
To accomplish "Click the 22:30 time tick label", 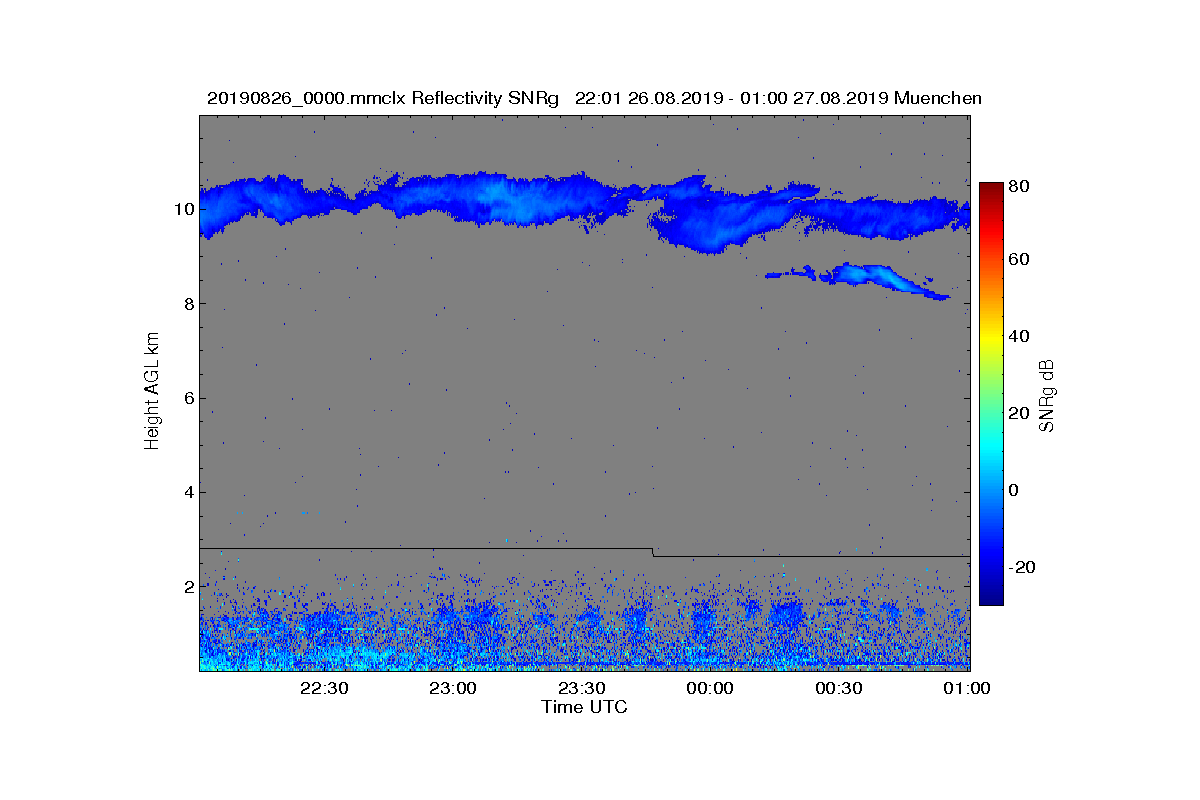I will tap(323, 688).
